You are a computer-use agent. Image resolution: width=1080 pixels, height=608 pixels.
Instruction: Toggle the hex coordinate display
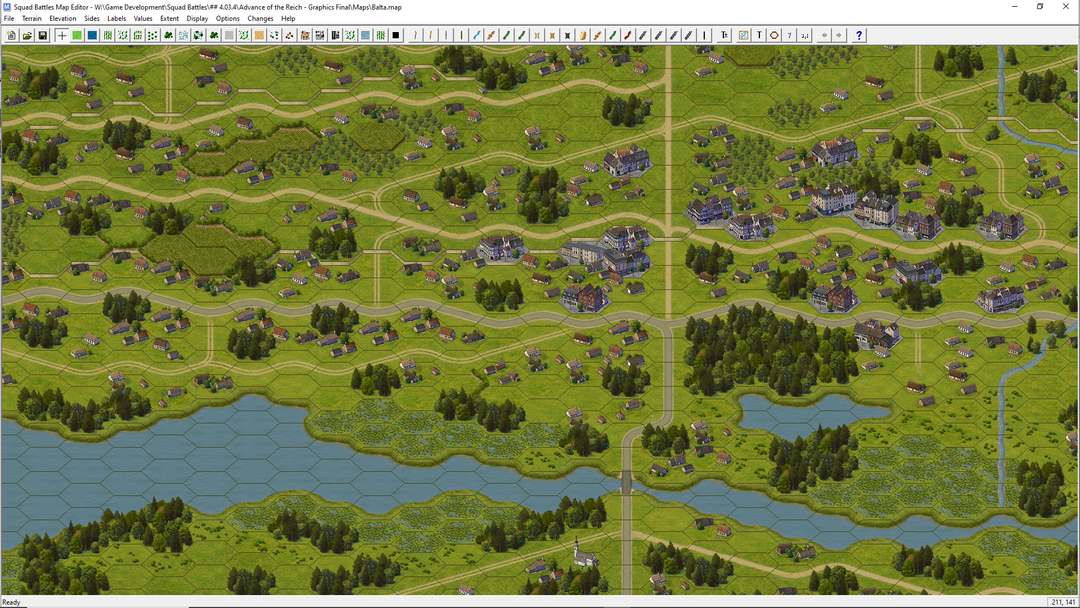804,34
